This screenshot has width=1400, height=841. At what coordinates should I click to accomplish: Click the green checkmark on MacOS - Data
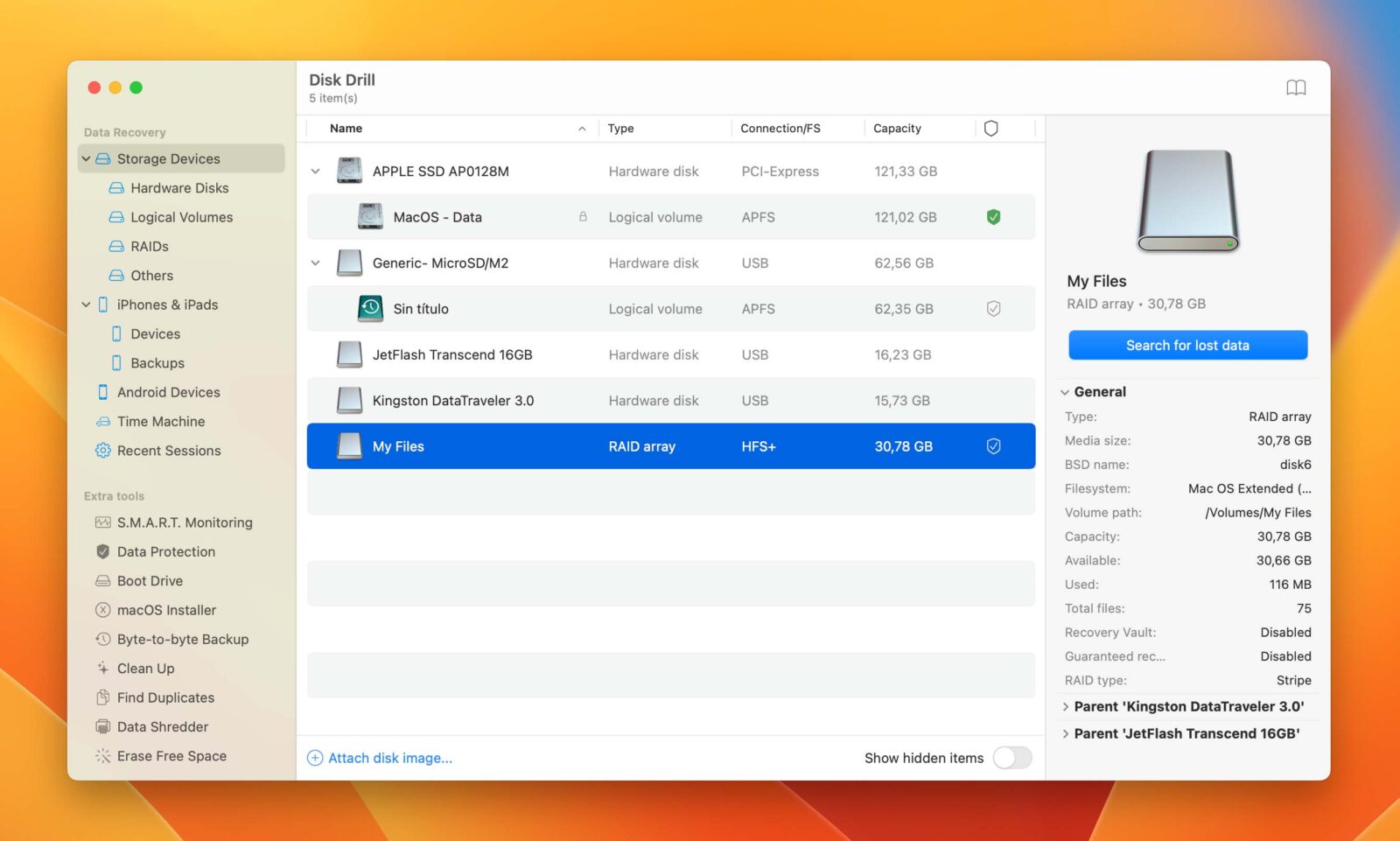click(x=993, y=216)
